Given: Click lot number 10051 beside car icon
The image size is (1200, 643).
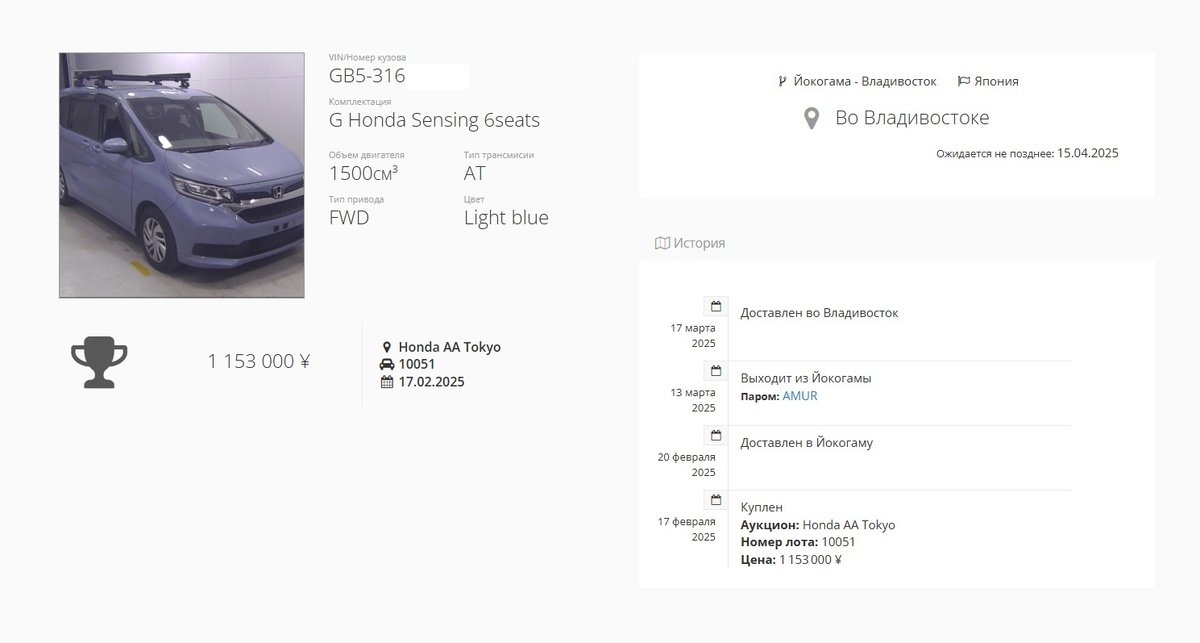Looking at the screenshot, I should point(417,365).
